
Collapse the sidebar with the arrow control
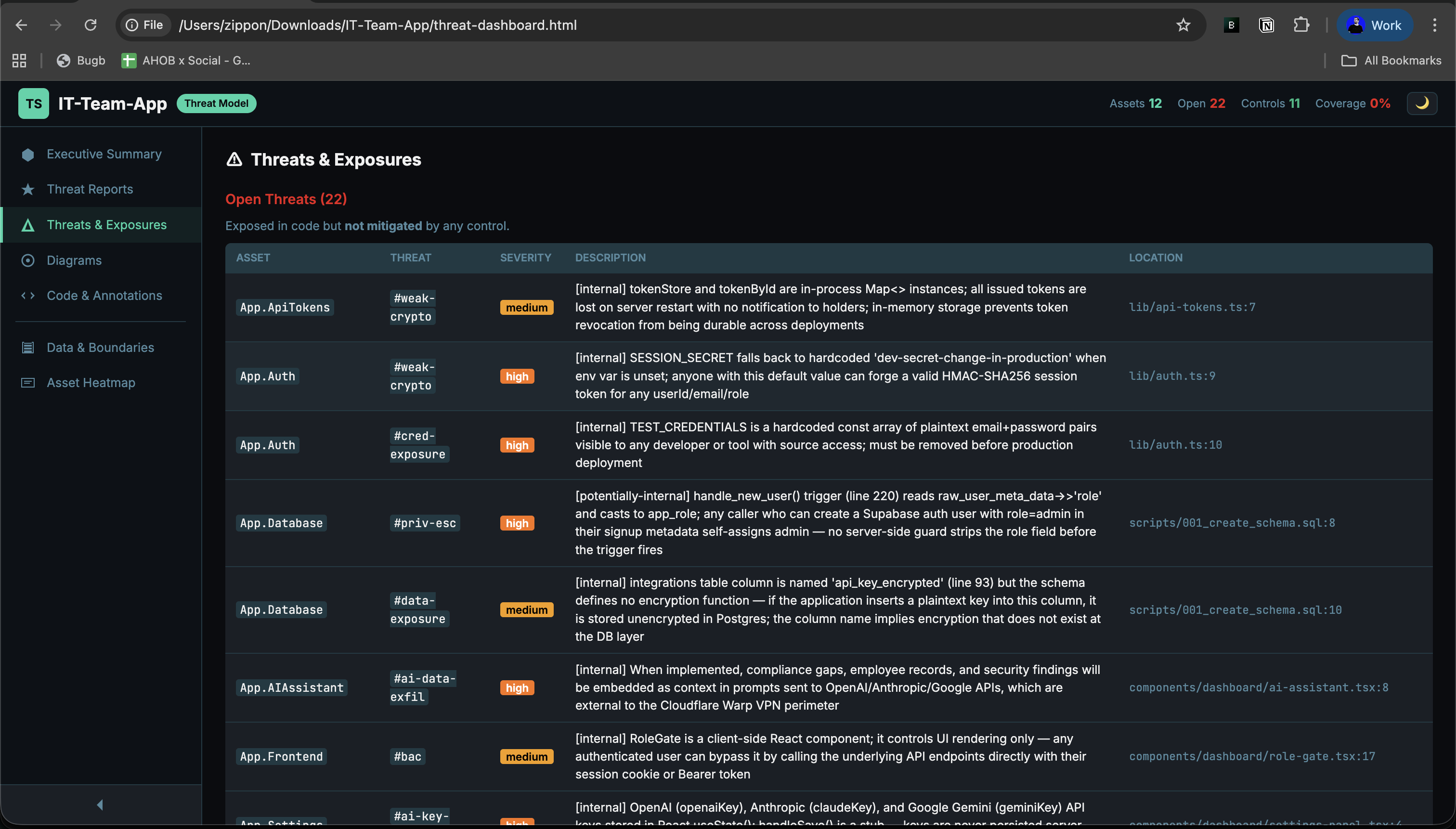(100, 804)
